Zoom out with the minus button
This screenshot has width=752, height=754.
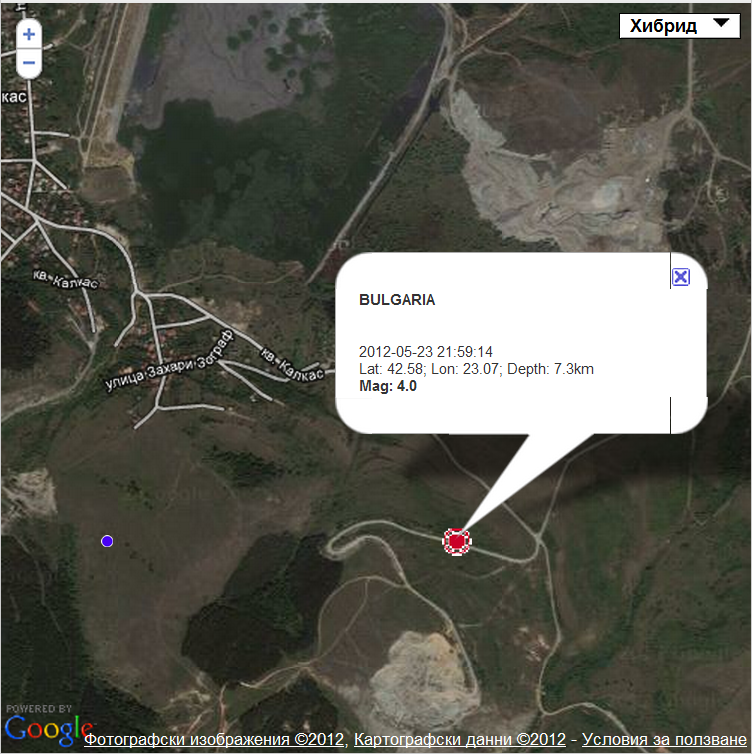pos(29,63)
